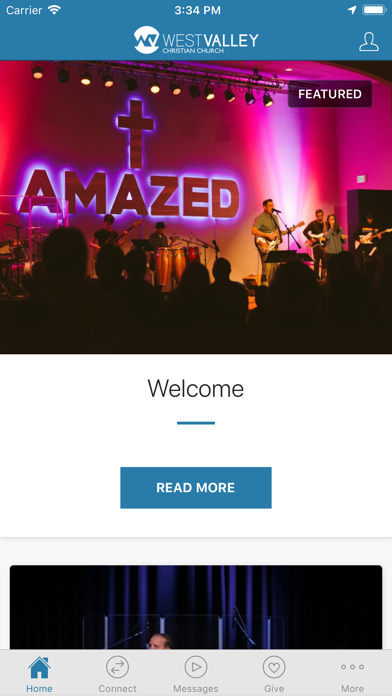This screenshot has width=392, height=696.
Task: Tap the battery indicator icon
Action: [x=374, y=10]
